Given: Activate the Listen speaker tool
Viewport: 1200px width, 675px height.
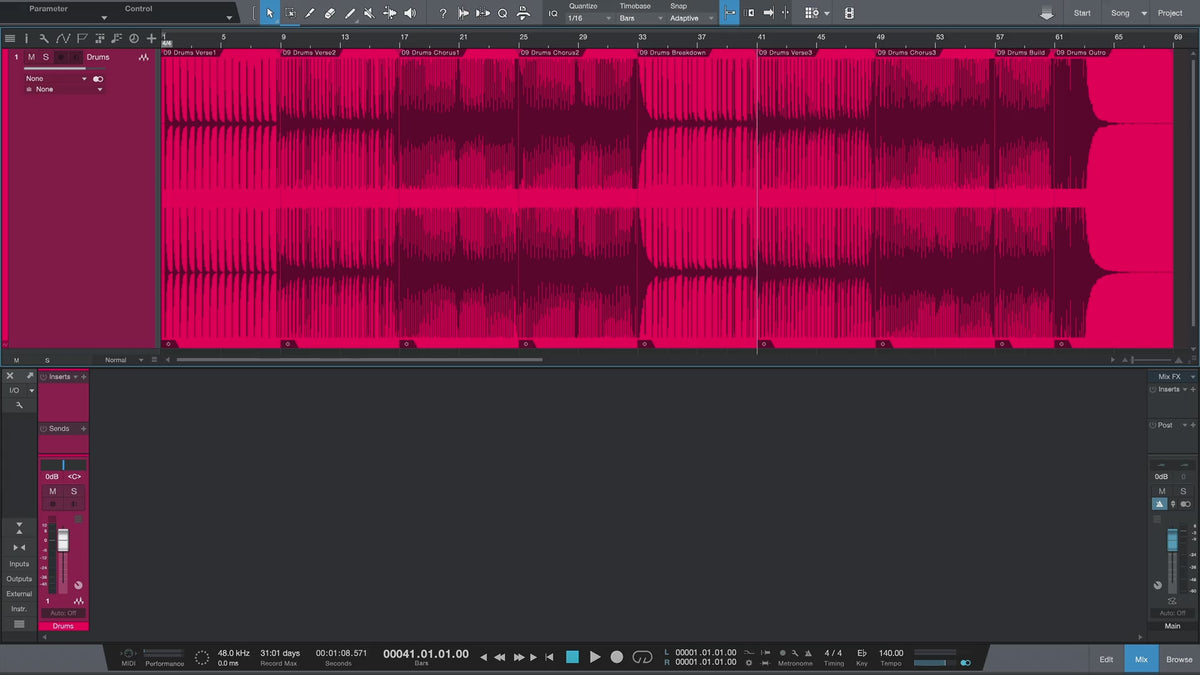Looking at the screenshot, I should [x=410, y=13].
